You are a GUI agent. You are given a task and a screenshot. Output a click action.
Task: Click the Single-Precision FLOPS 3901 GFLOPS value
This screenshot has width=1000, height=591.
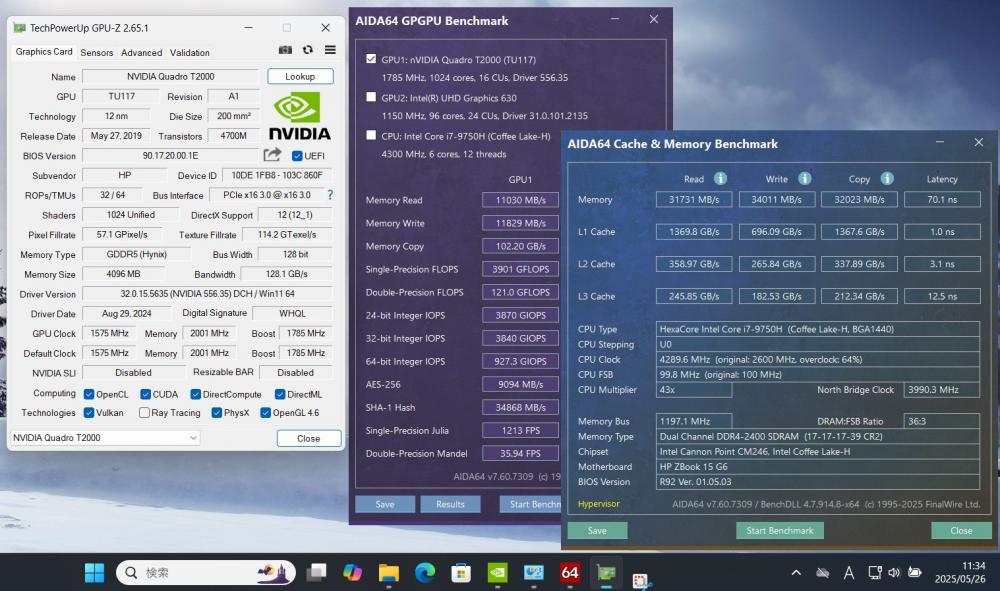tap(520, 269)
